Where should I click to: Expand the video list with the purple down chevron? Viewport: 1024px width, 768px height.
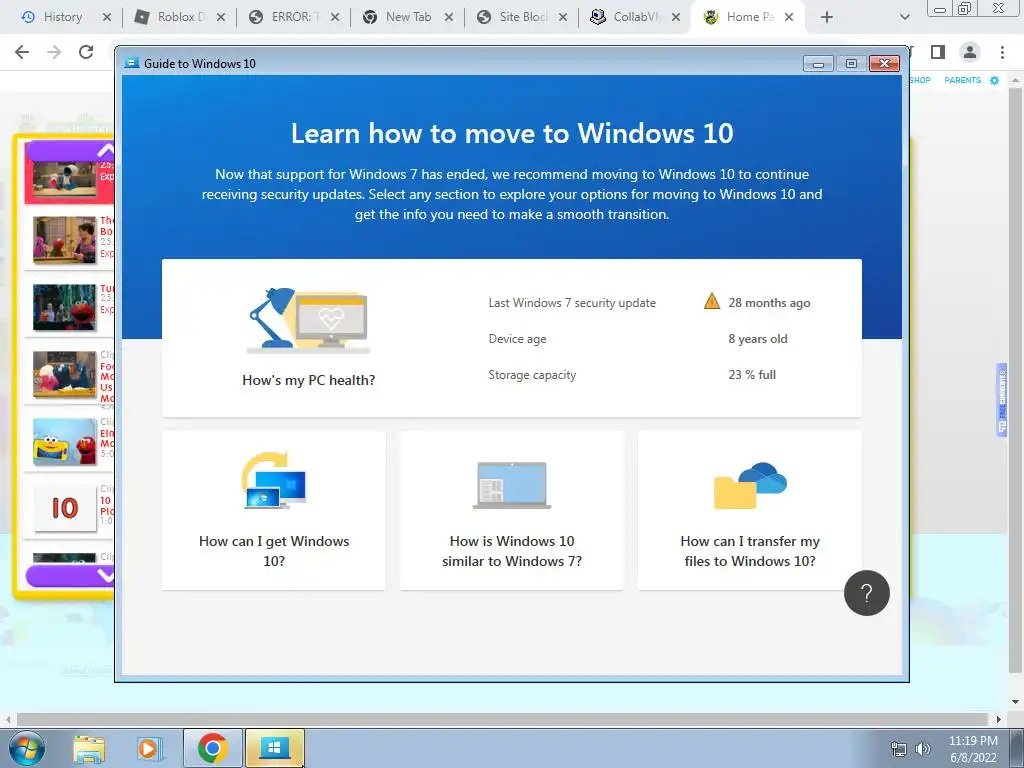tap(69, 575)
